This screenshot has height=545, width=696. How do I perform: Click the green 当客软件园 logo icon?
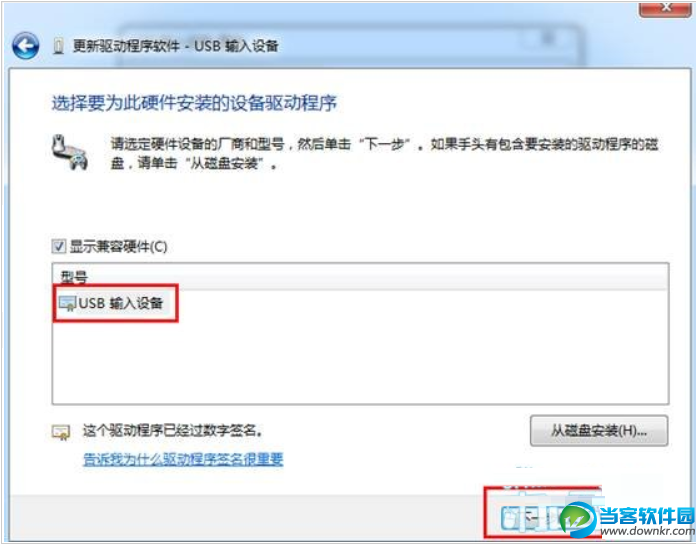578,520
